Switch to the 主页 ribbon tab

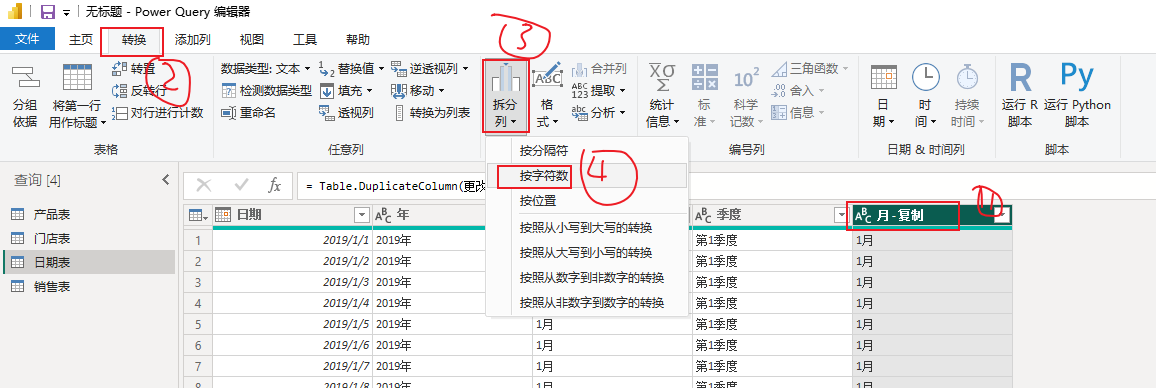[81, 40]
